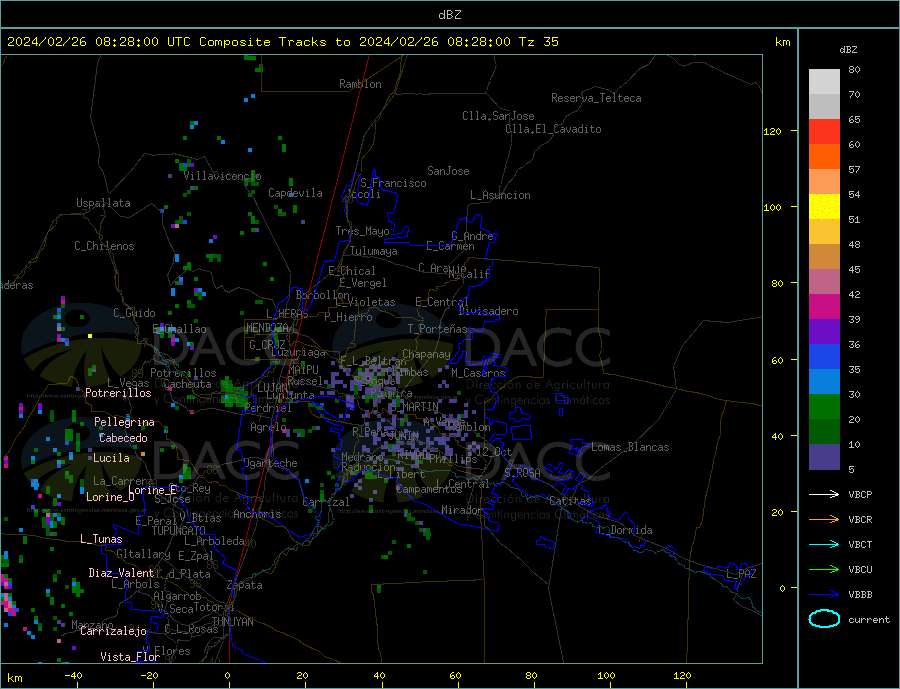Click the Ugarteche label on the map
Image resolution: width=900 pixels, height=689 pixels.
[x=270, y=463]
